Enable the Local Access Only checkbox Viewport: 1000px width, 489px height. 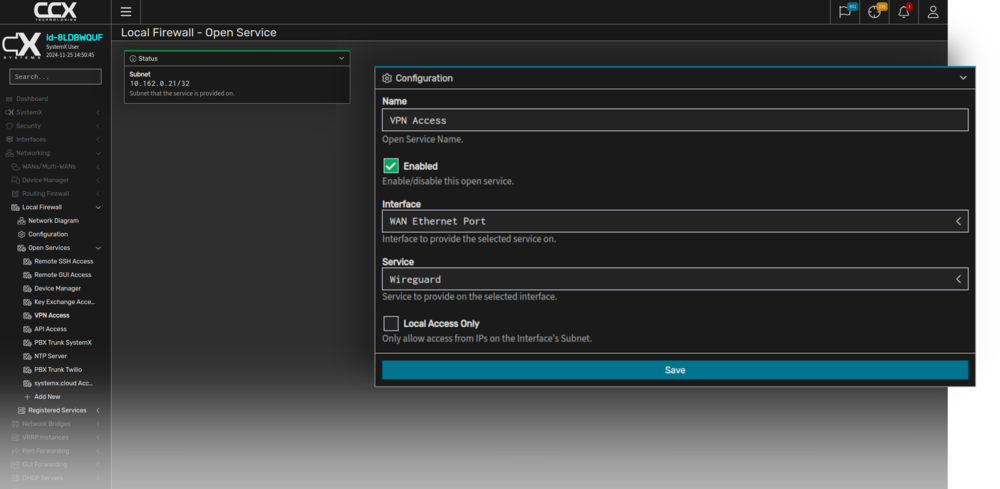pos(391,324)
